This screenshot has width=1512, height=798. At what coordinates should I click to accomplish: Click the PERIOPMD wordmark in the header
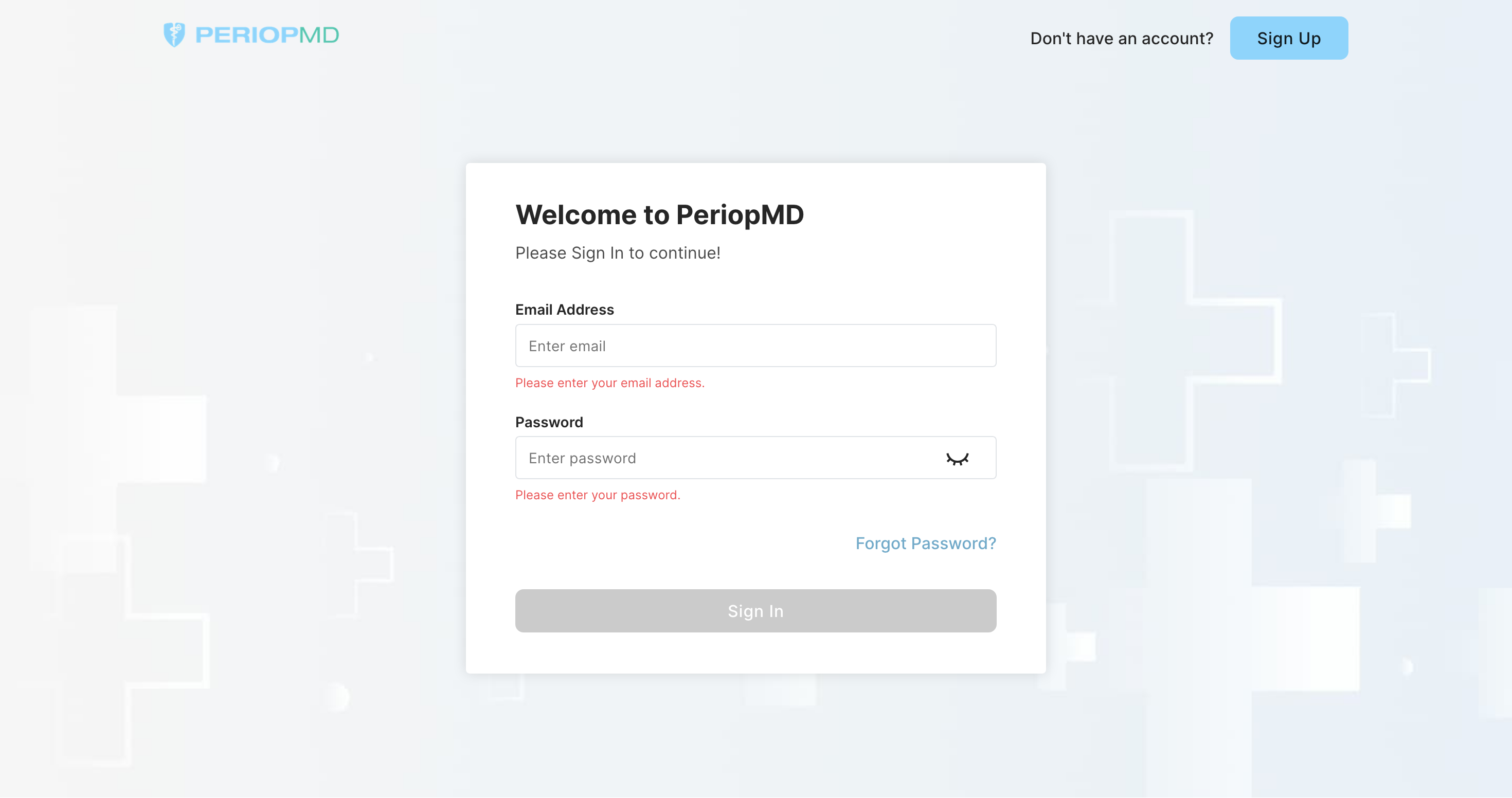tap(267, 34)
